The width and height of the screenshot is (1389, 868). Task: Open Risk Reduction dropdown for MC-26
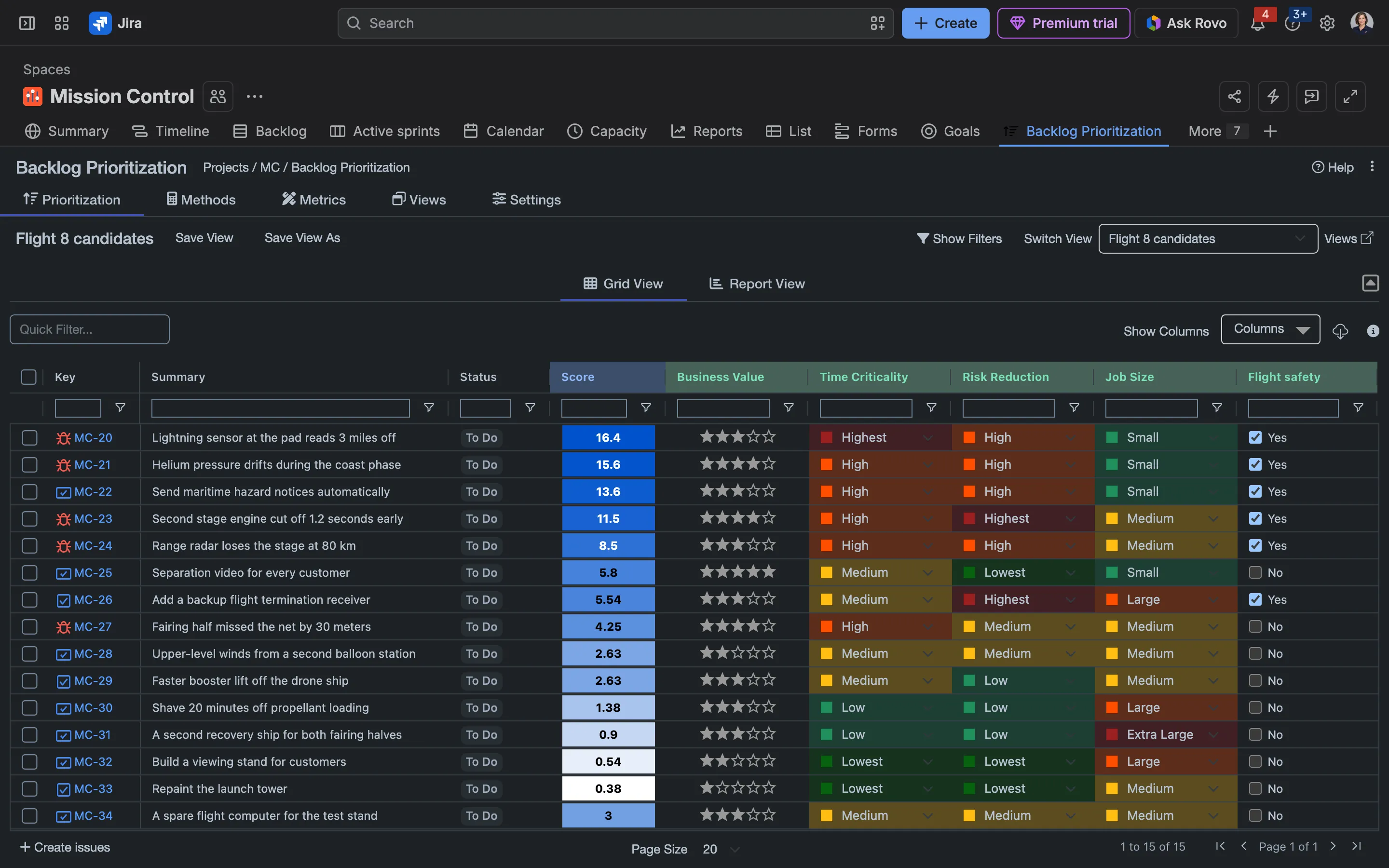pos(1071,599)
